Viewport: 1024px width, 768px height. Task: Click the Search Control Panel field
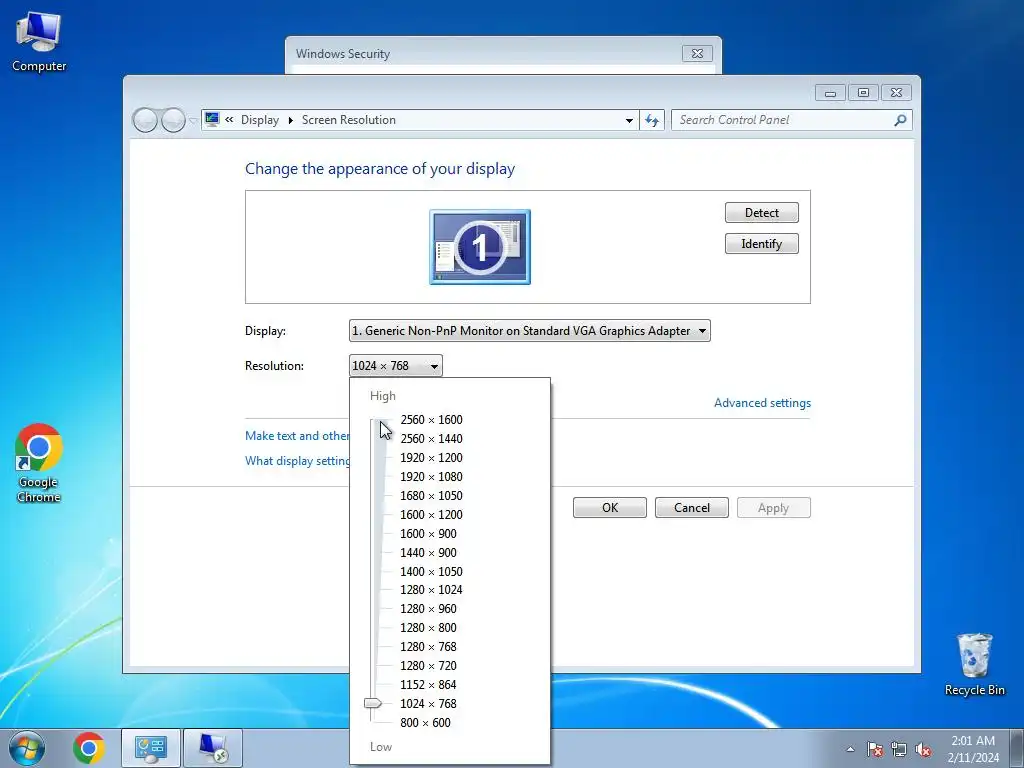point(784,120)
